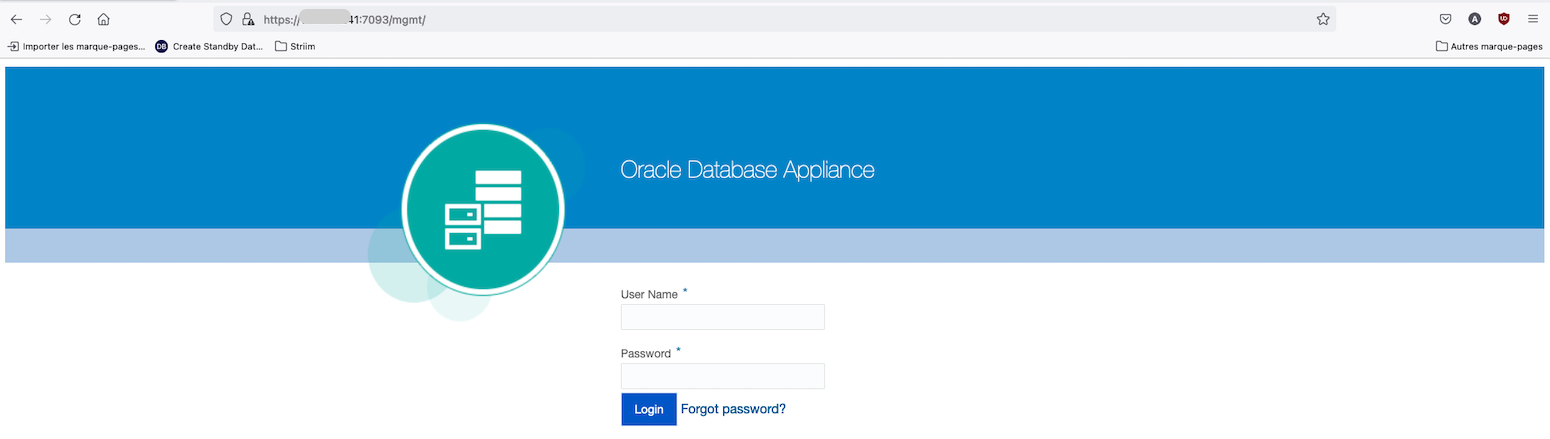Go to the browser home page
Viewport: 1550px width, 439px height.
pos(103,19)
